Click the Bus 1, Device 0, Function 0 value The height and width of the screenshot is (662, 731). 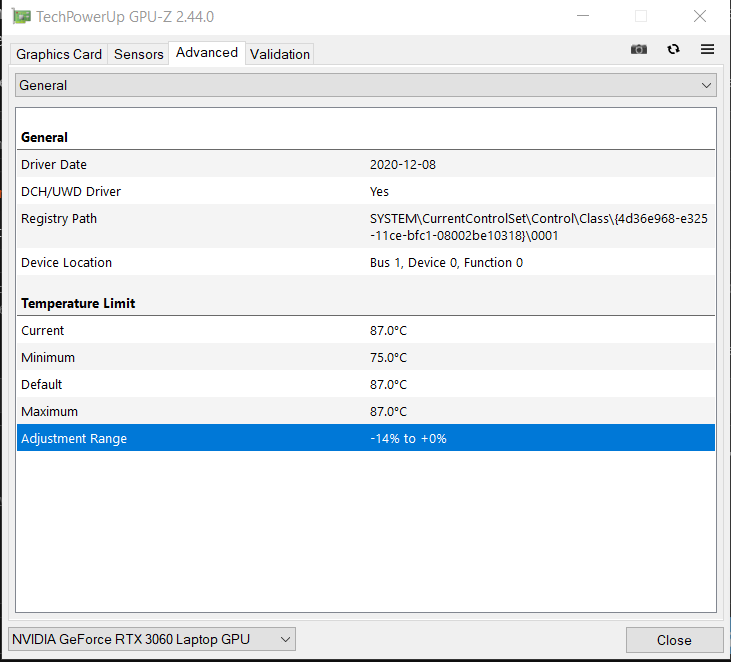(x=446, y=262)
